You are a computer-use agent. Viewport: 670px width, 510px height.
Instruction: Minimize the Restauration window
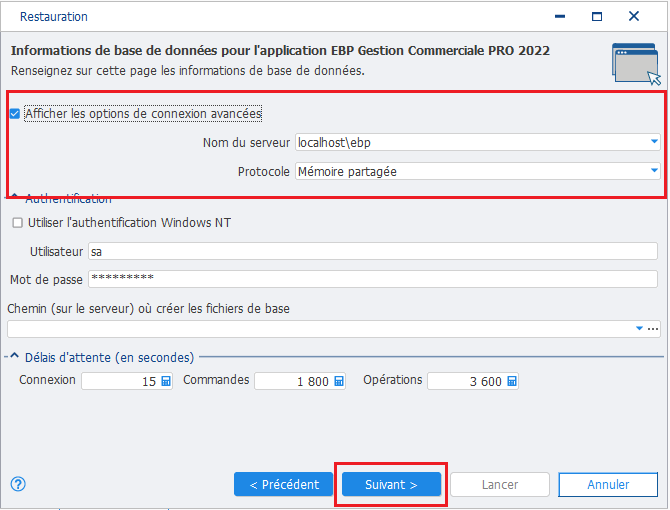click(x=560, y=17)
